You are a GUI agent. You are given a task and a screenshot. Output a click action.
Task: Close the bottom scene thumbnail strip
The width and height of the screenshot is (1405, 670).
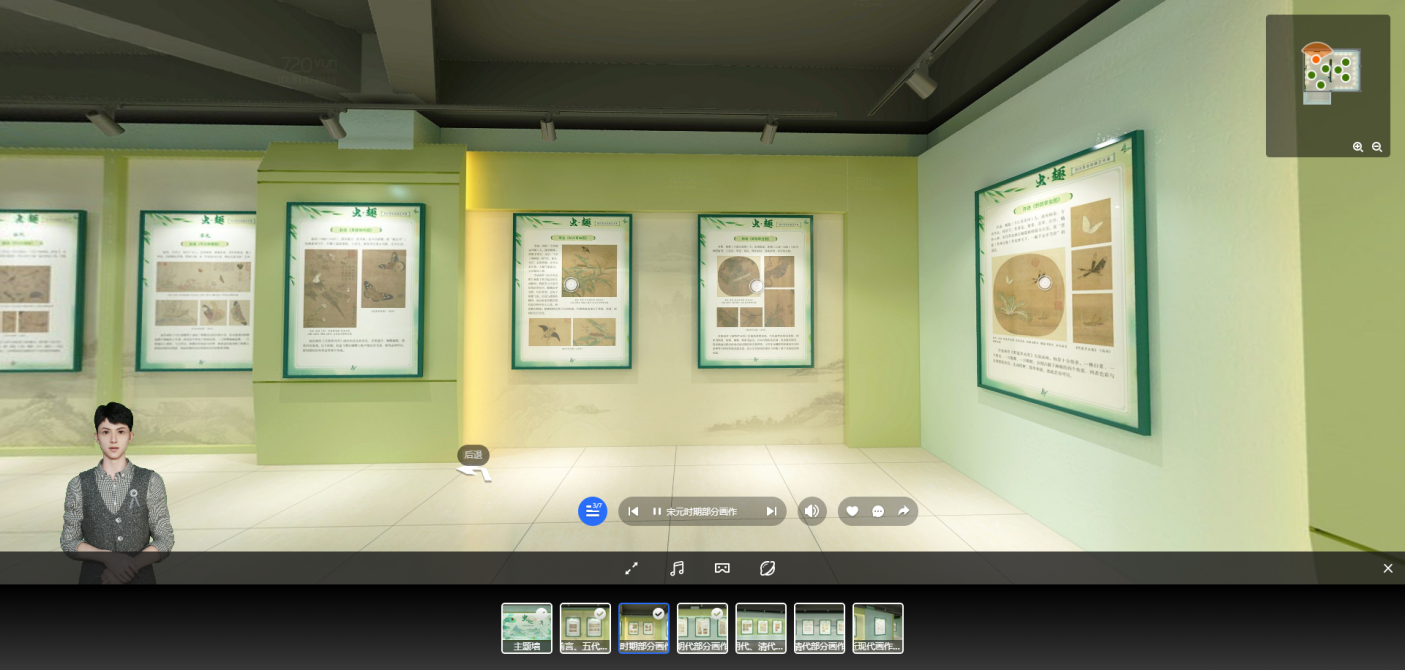[x=1388, y=568]
